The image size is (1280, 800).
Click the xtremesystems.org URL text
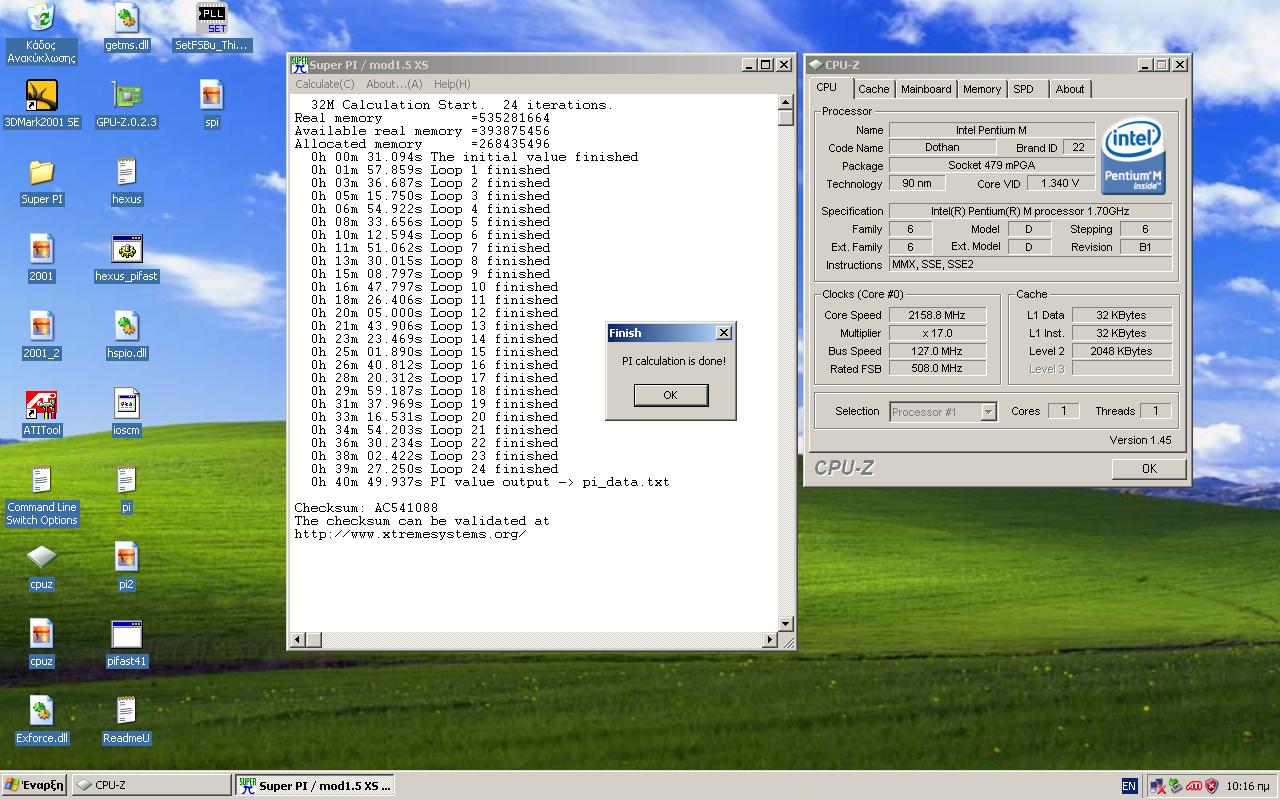[x=410, y=534]
